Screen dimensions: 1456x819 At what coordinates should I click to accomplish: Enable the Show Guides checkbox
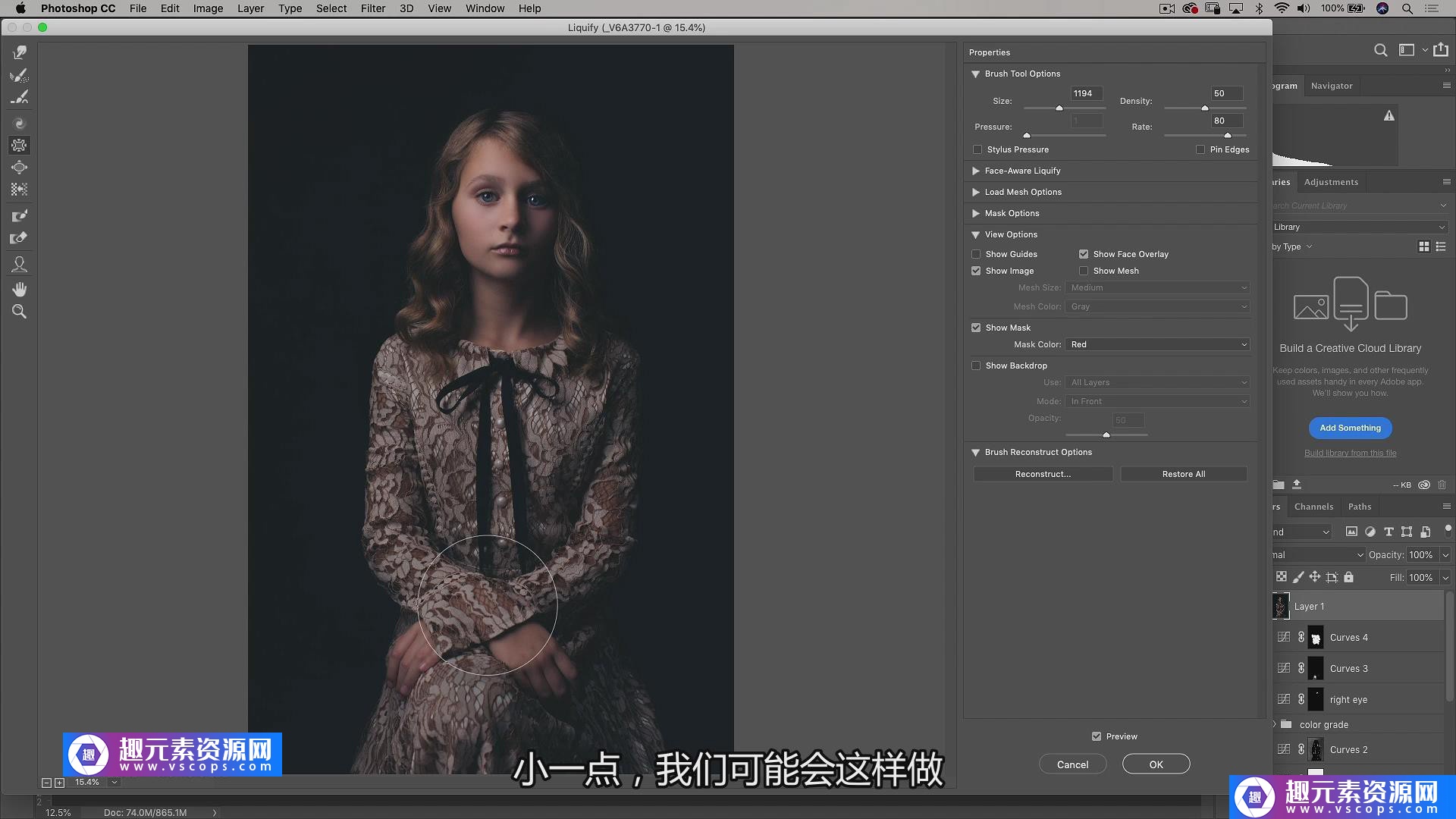[976, 254]
